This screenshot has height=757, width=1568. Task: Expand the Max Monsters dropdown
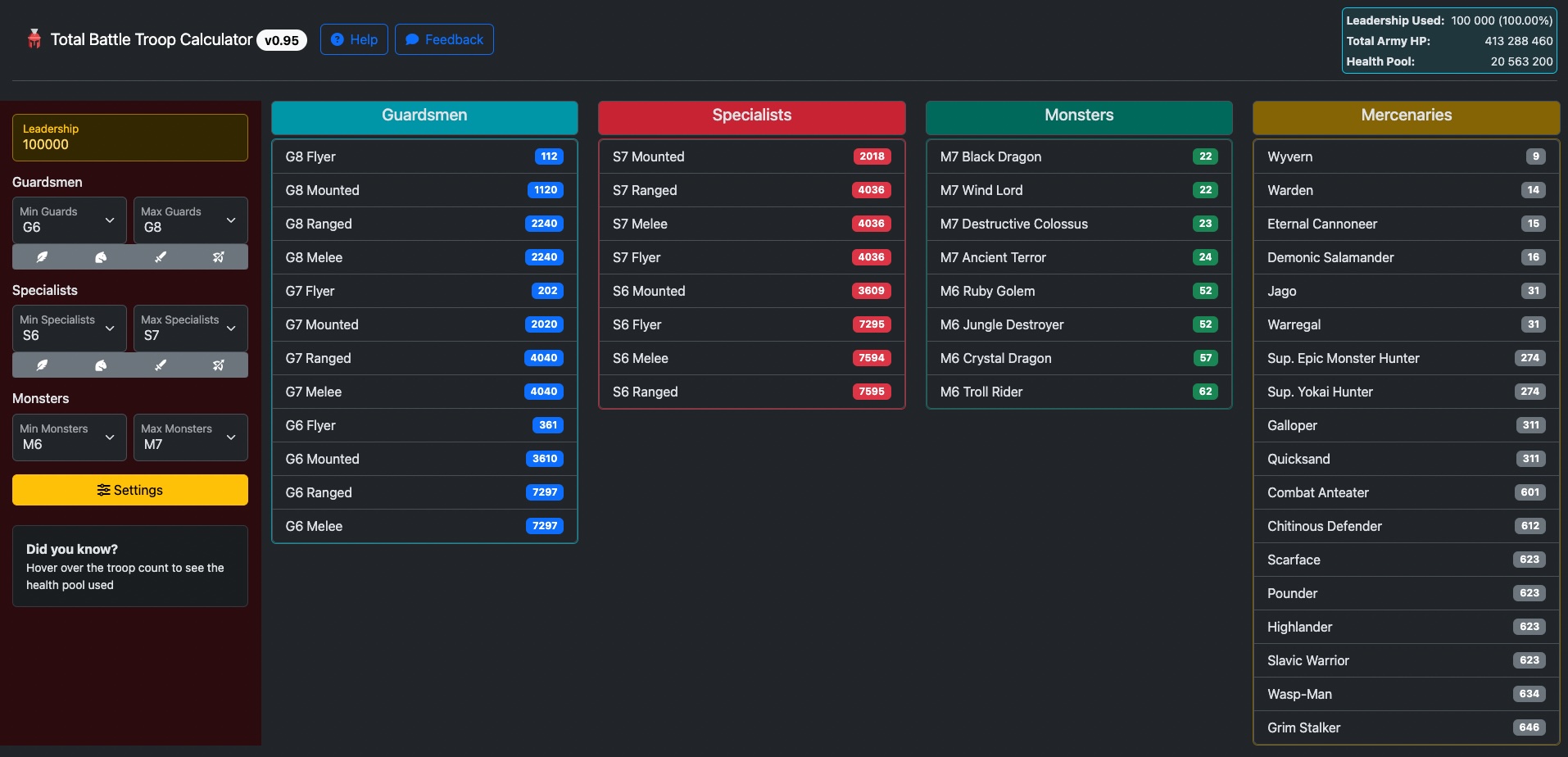coord(190,437)
